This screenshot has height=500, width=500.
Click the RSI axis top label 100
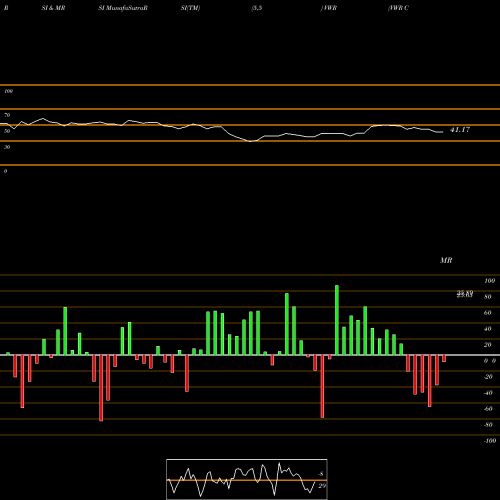point(8,91)
